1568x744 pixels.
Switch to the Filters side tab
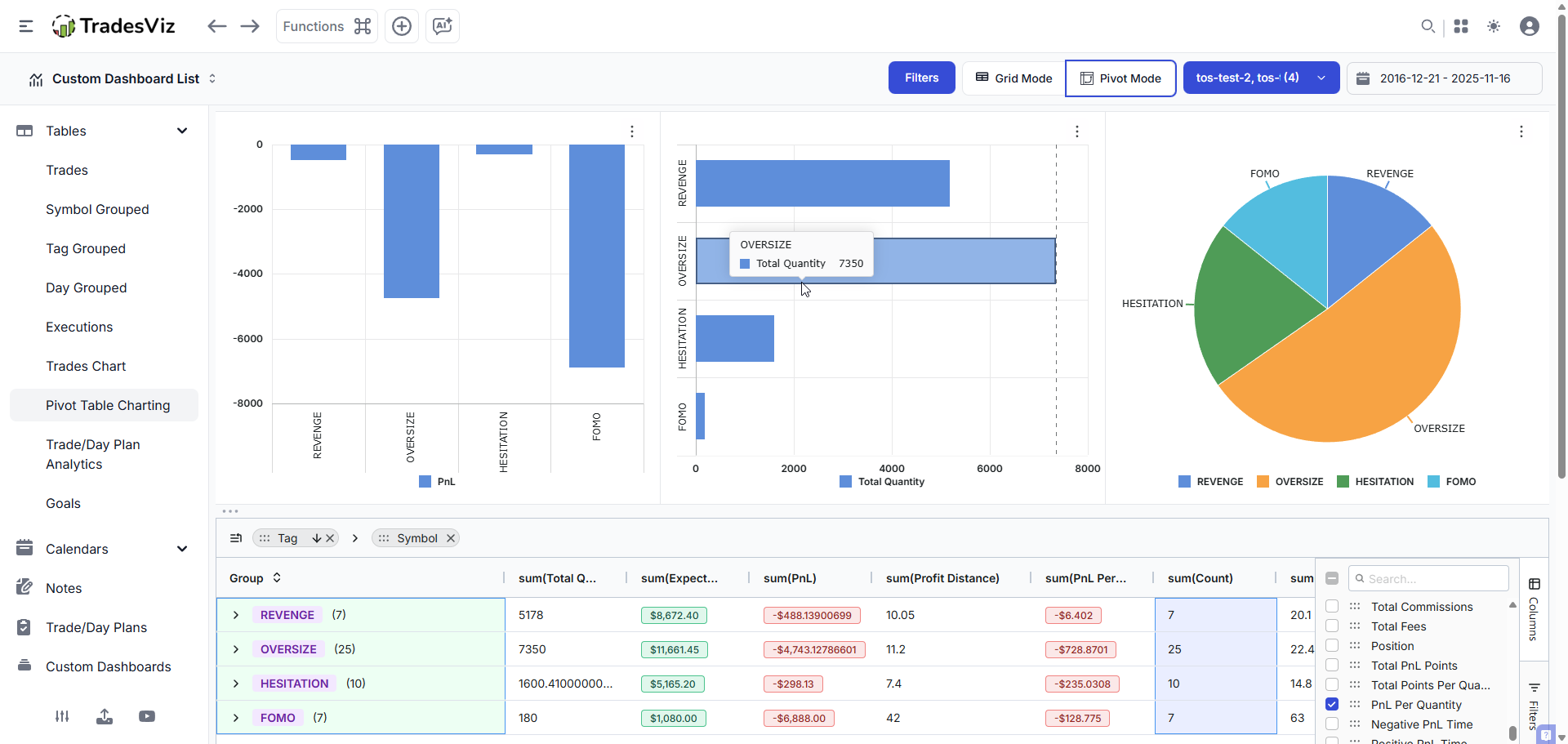tap(1534, 702)
